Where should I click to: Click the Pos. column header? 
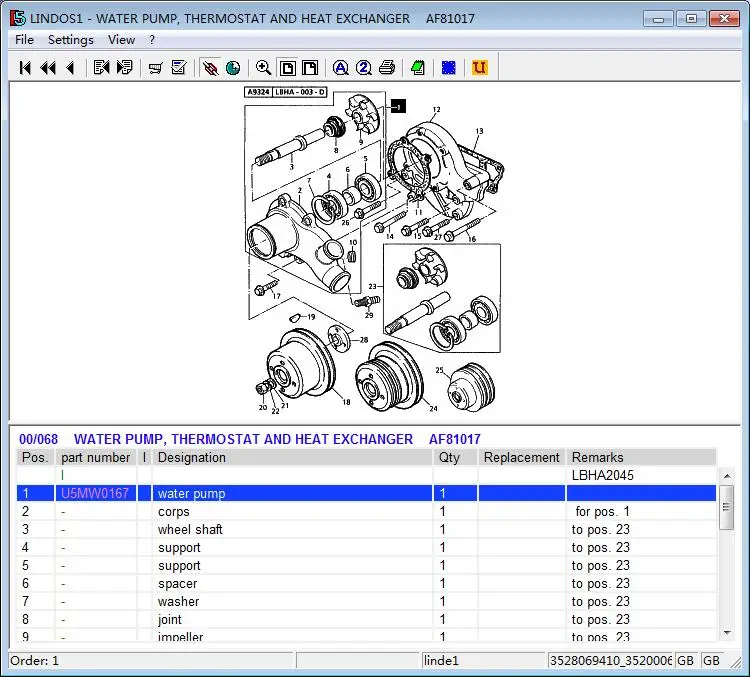35,457
